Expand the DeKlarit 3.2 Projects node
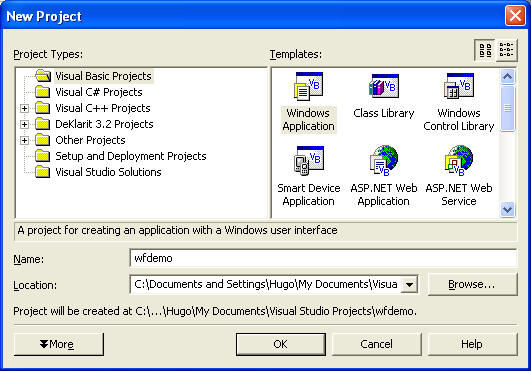Image resolution: width=531 pixels, height=371 pixels. 24,124
